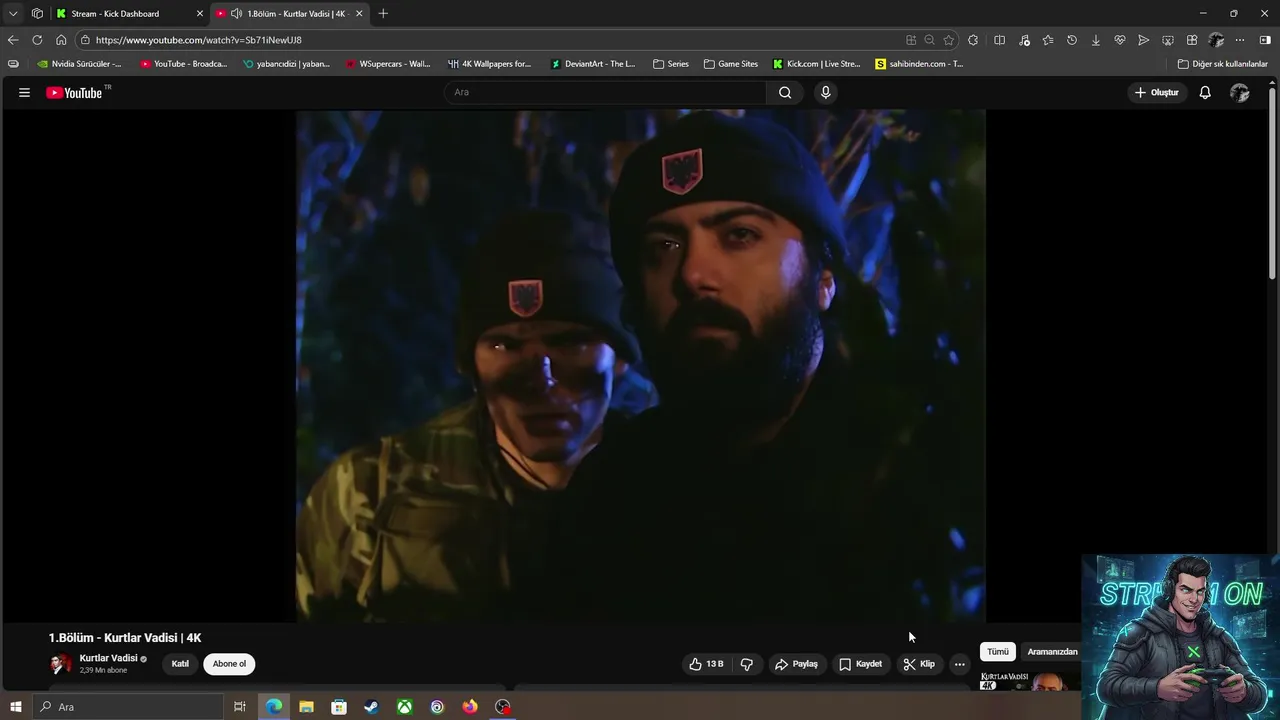Image resolution: width=1280 pixels, height=720 pixels.
Task: Open the Edge send/share arrow icon
Action: [1144, 40]
